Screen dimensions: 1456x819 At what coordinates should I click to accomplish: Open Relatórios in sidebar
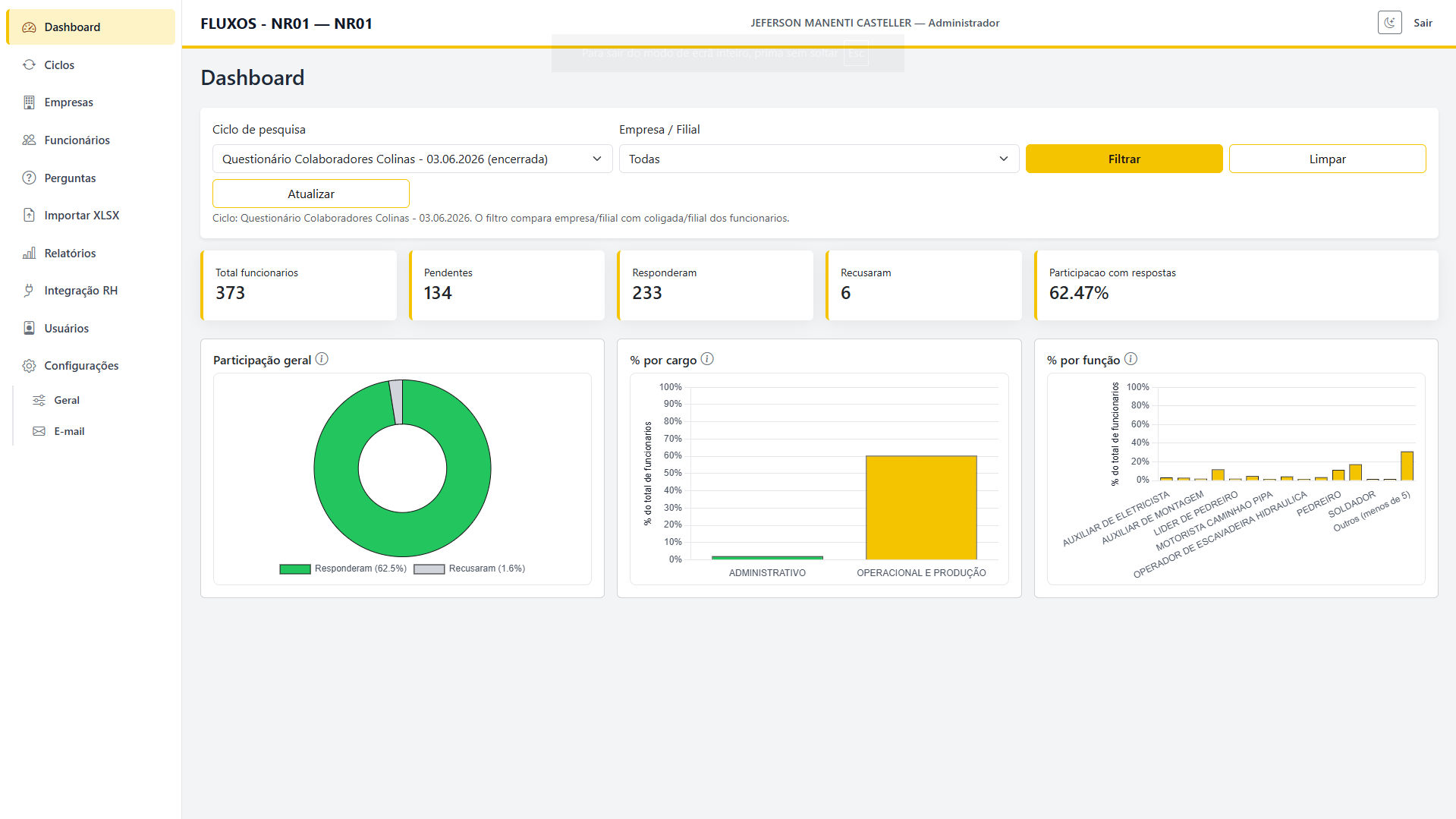91,254
